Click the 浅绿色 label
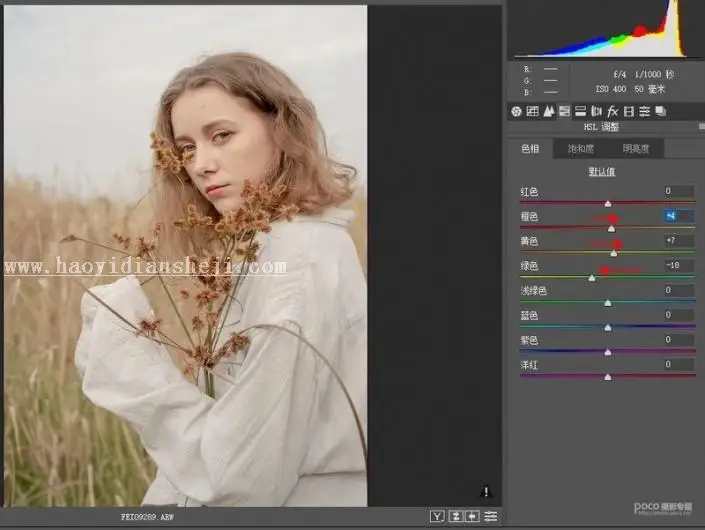Screen dimensions: 705x530 [x=534, y=291]
